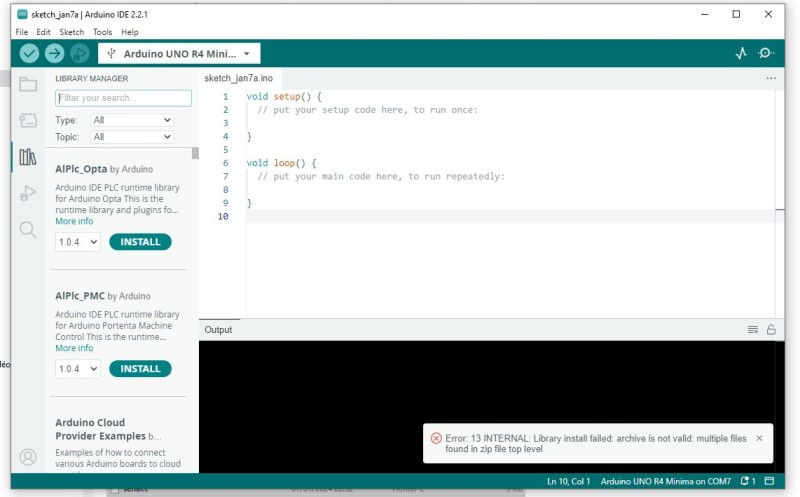The width and height of the screenshot is (800, 497).
Task: Click the Output panel title
Action: (218, 330)
